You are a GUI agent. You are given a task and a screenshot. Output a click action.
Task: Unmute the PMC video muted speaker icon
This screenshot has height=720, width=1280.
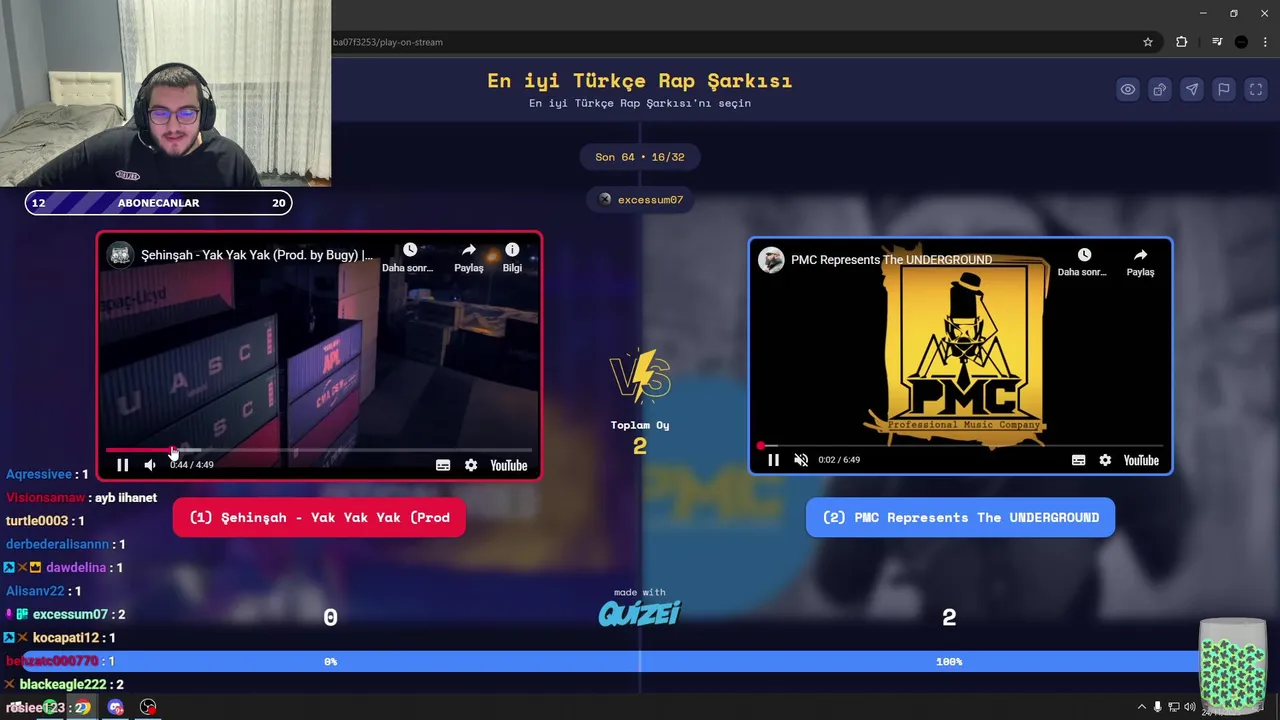point(801,460)
